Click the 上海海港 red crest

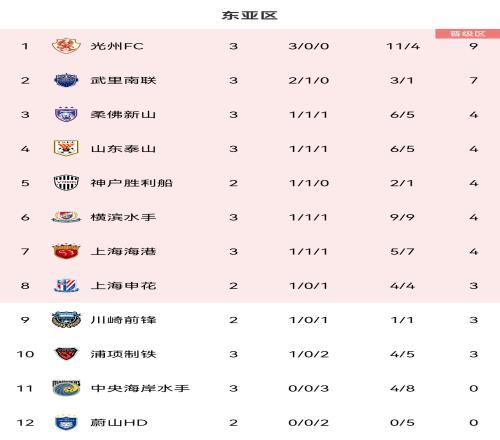point(66,251)
